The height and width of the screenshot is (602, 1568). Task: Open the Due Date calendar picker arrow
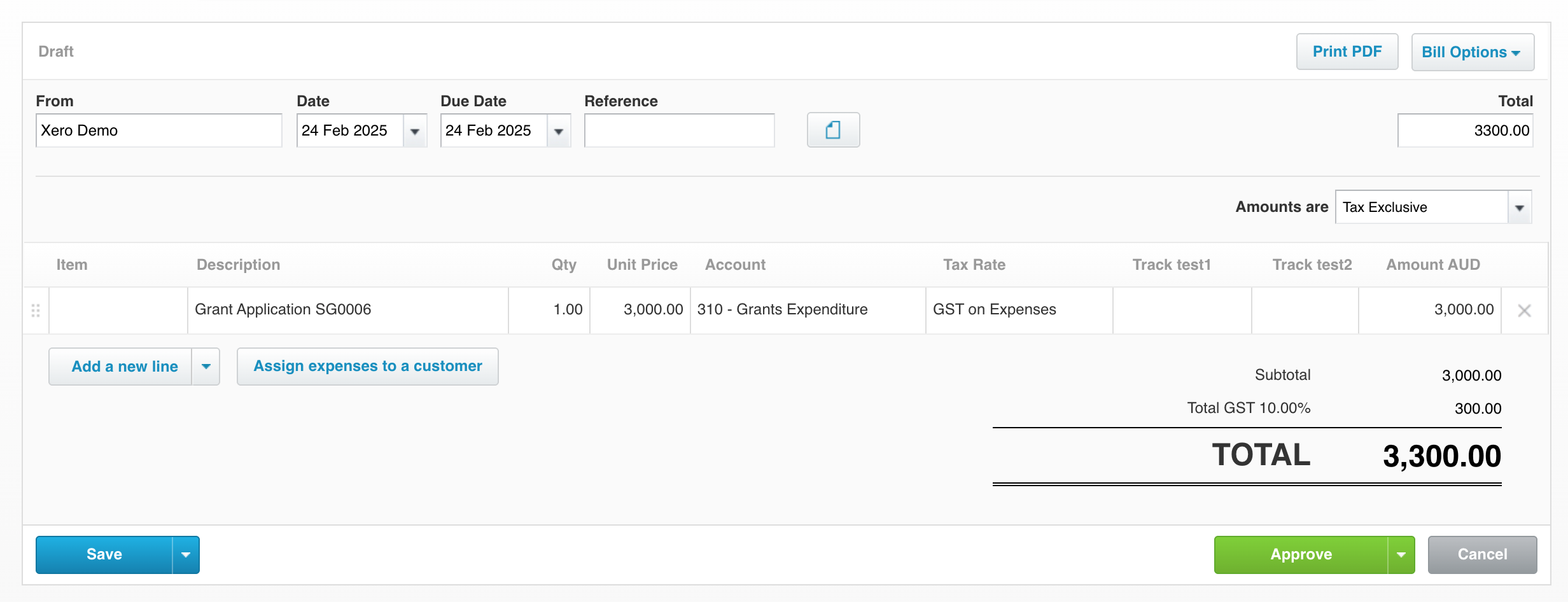pyautogui.click(x=559, y=131)
